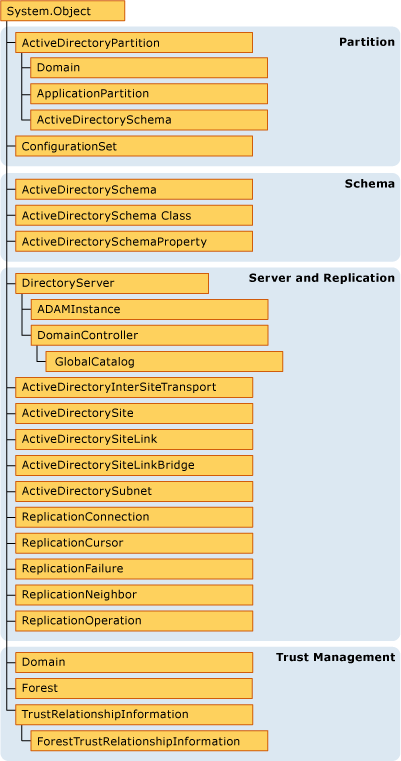Click Domain under ActiveDirectoryPartition
401x761 pixels.
[x=149, y=67]
